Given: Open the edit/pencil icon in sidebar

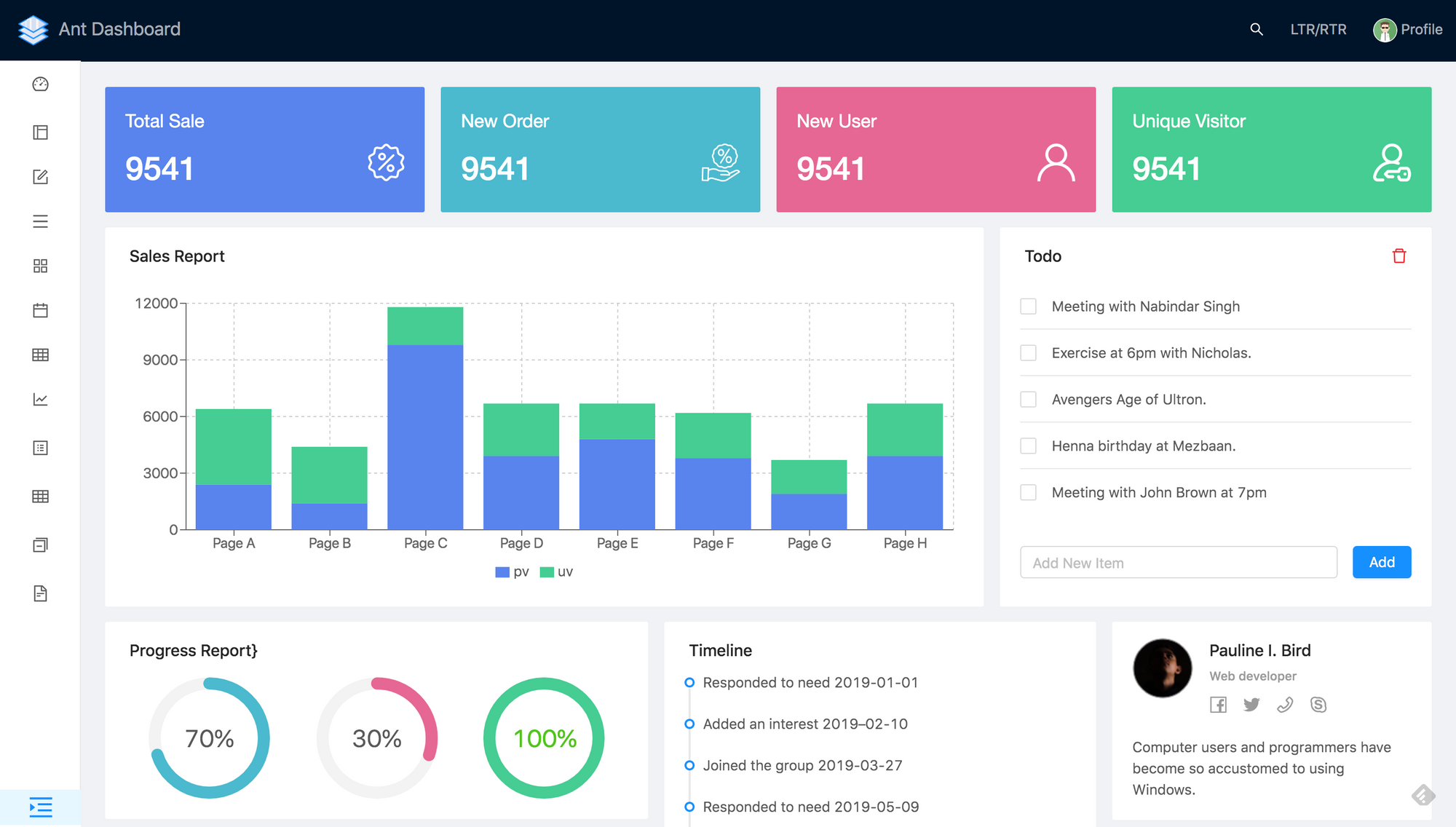Looking at the screenshot, I should pos(40,176).
